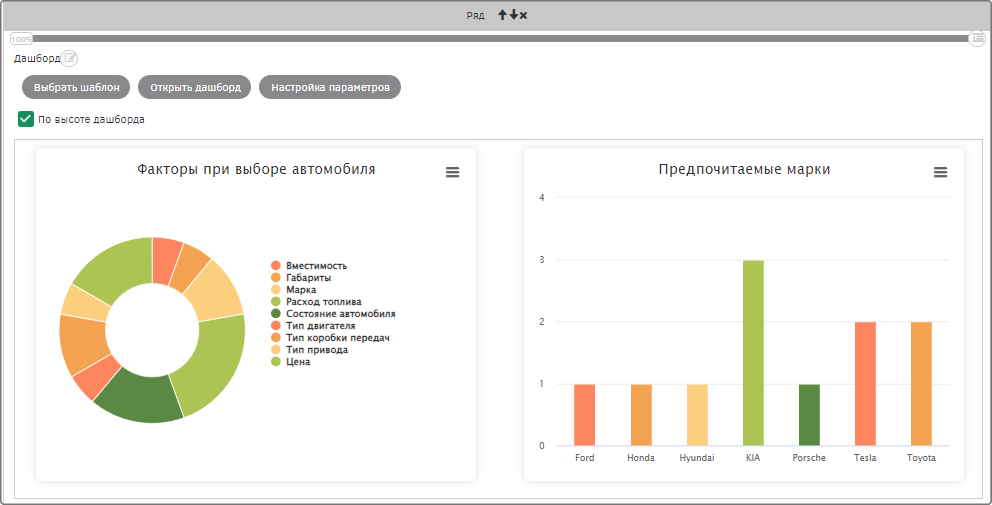Click the Toyota bar
992x505 pixels.
(x=921, y=383)
